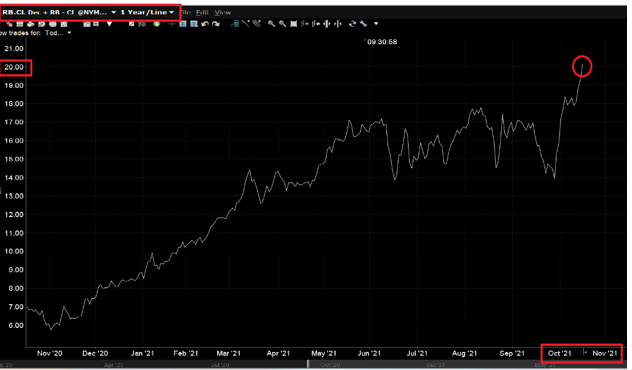
Task: Open the File menu
Action: (185, 12)
